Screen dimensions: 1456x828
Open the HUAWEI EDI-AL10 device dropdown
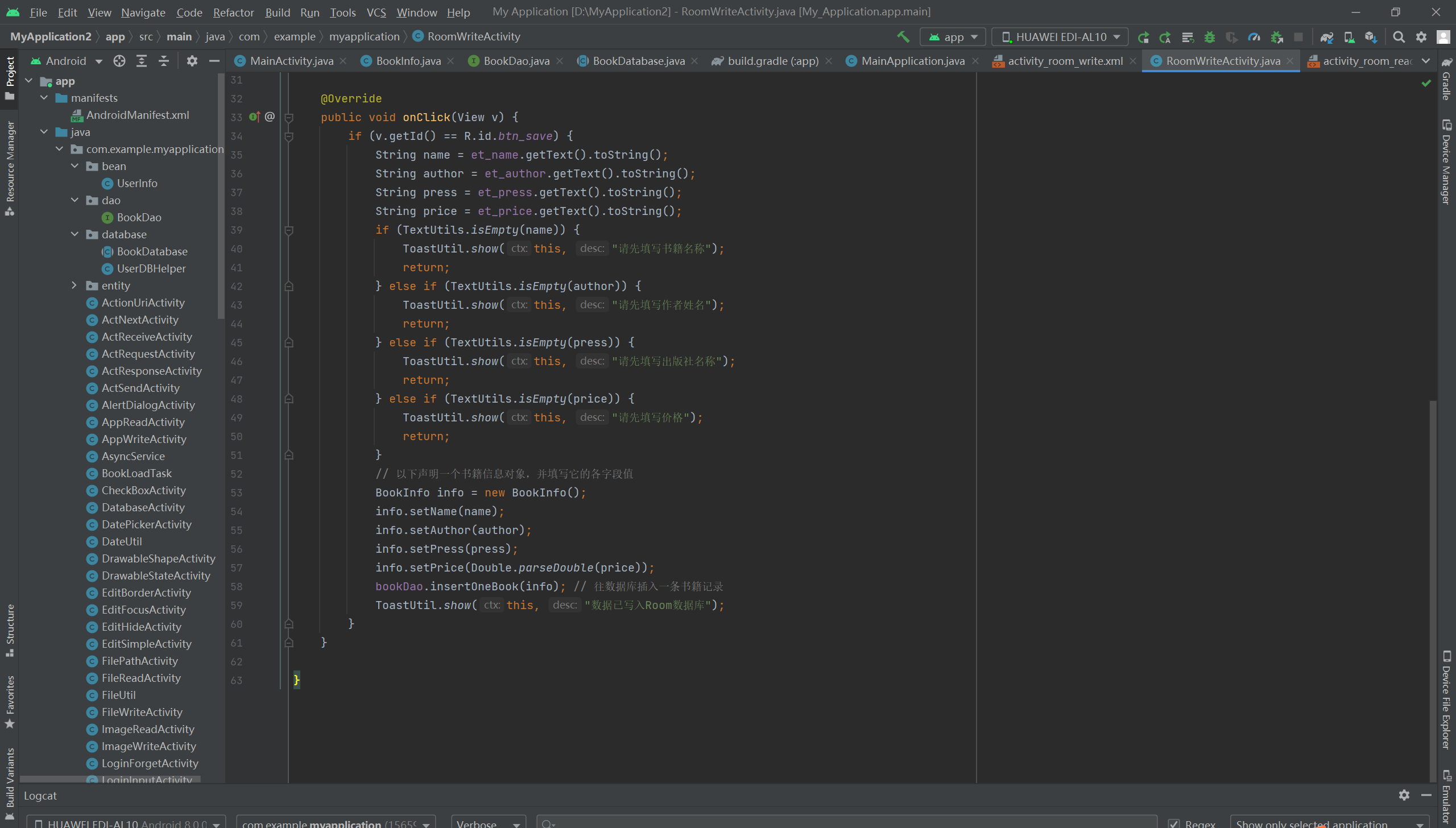[x=1059, y=37]
